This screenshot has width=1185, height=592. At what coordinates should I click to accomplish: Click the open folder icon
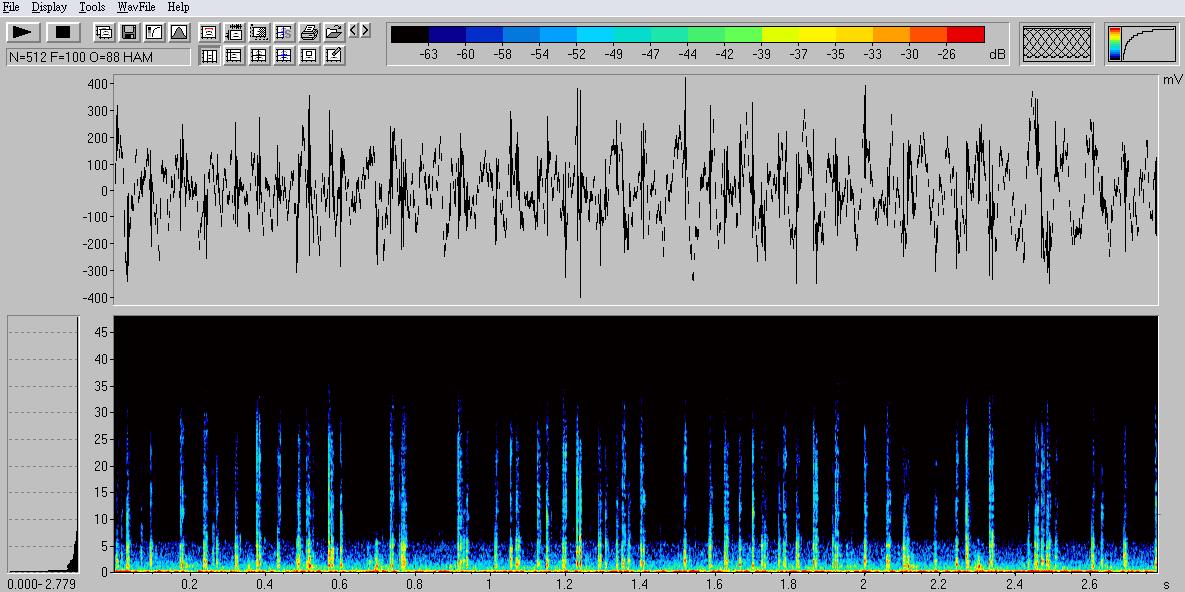[334, 33]
